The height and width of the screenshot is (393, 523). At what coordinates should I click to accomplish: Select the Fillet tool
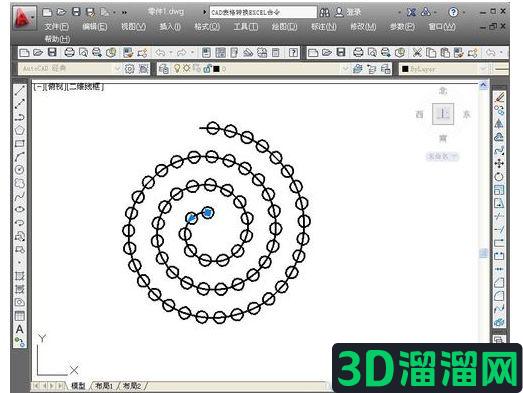499,296
